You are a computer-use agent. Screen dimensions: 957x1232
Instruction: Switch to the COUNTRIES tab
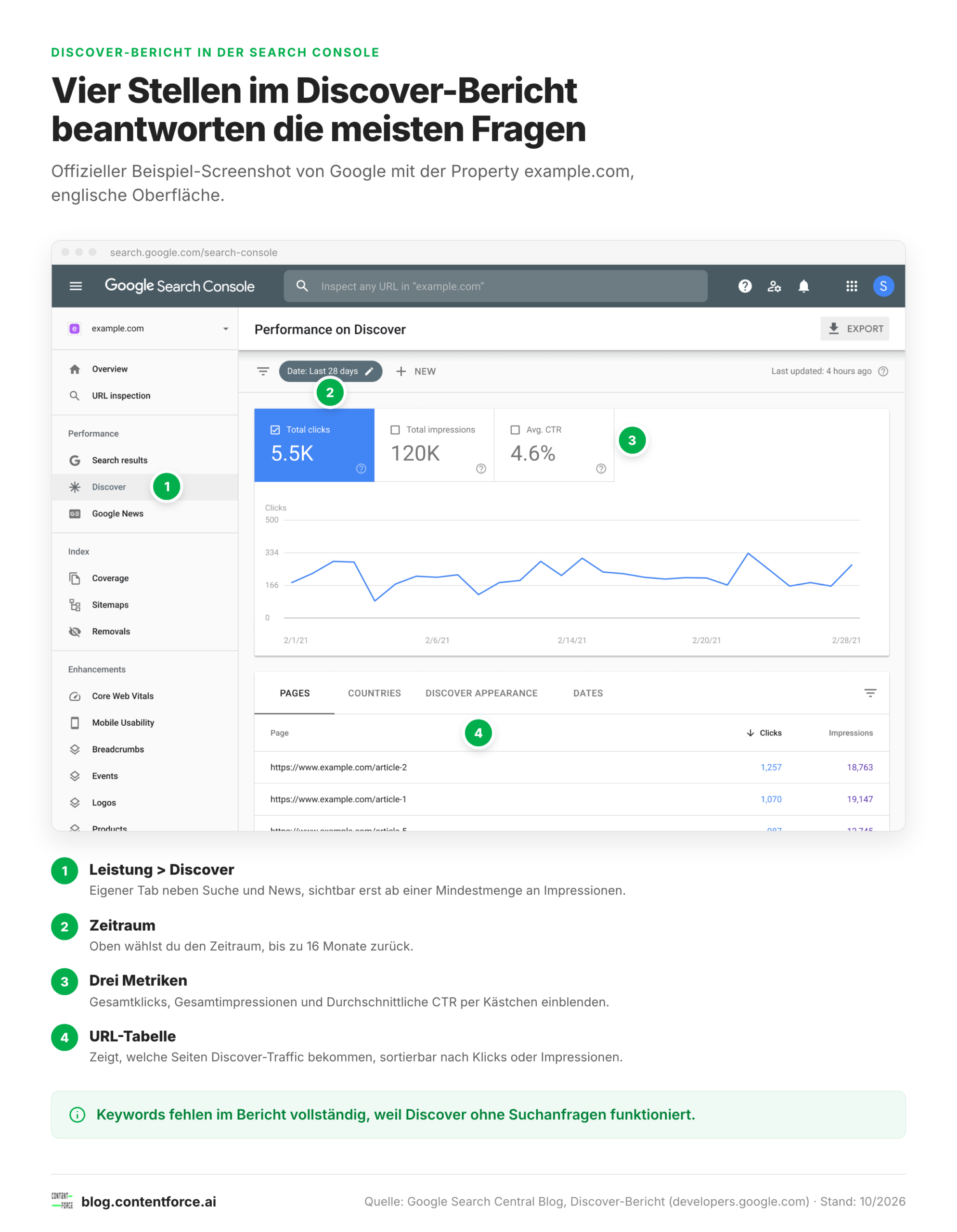tap(374, 693)
